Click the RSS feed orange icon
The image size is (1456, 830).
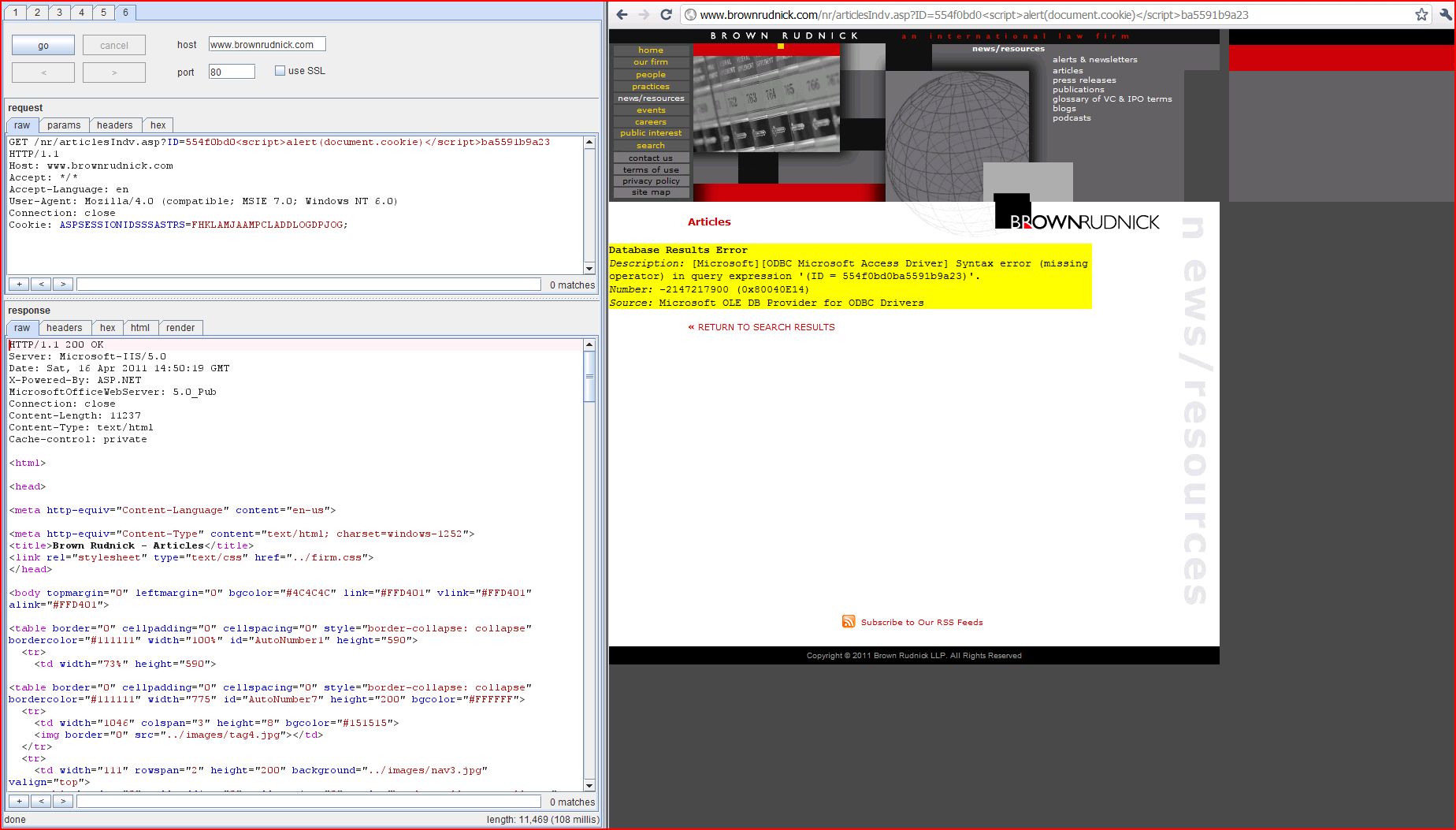pyautogui.click(x=849, y=622)
